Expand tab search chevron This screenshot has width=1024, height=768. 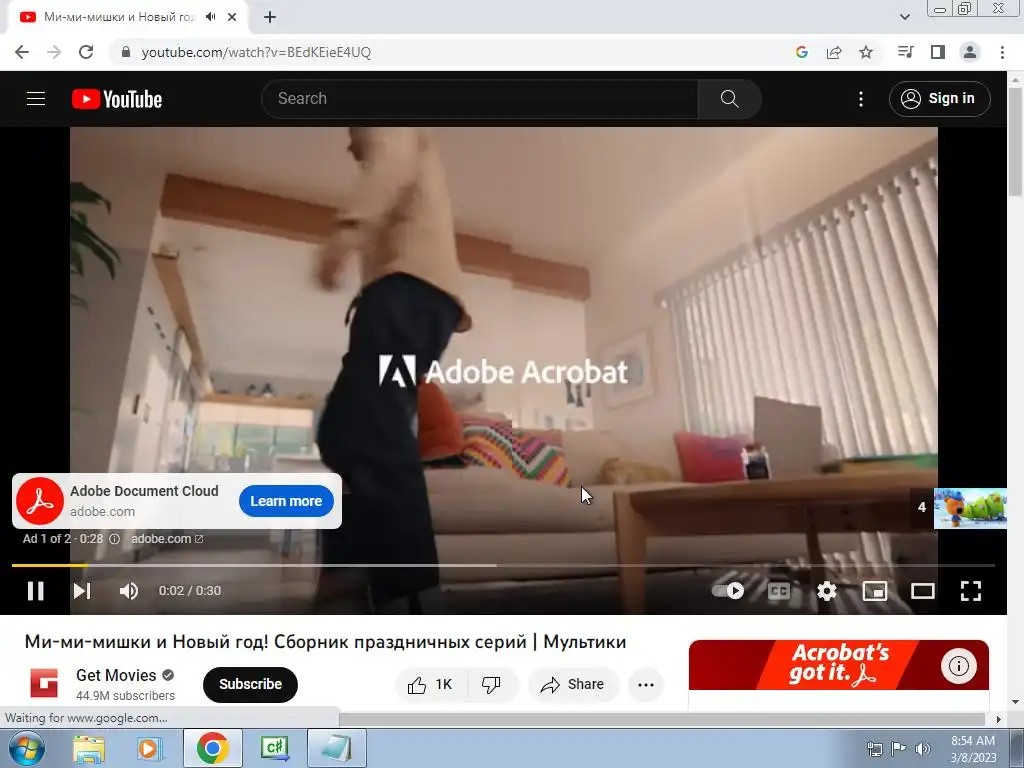click(904, 17)
